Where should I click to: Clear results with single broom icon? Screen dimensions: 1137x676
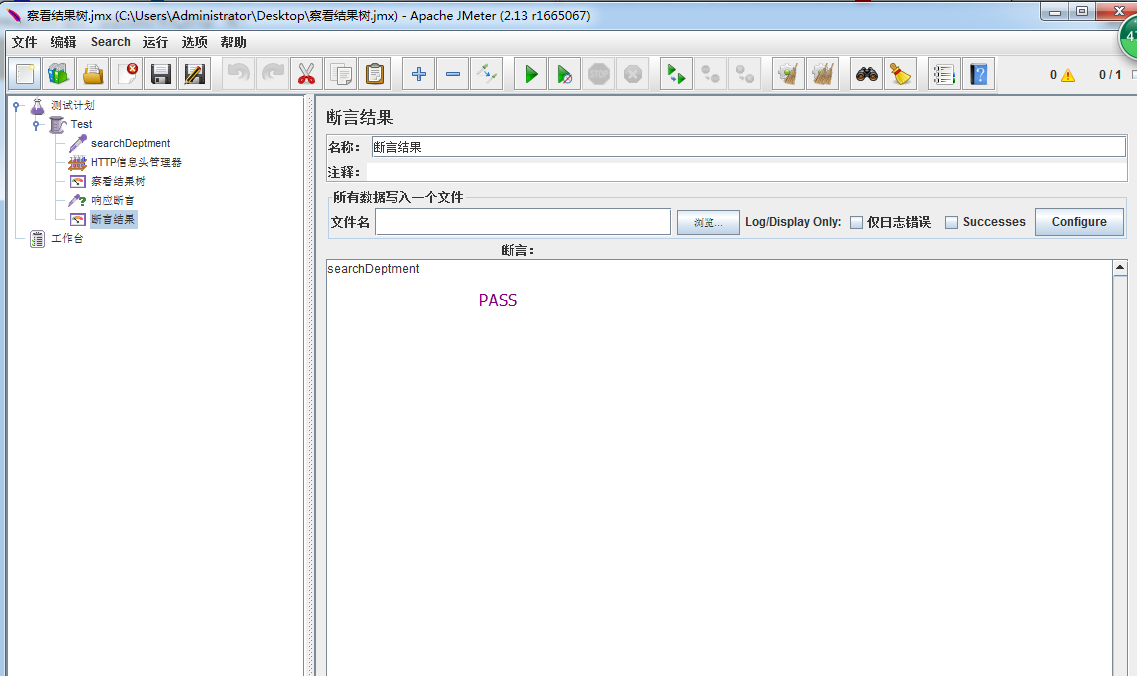pyautogui.click(x=788, y=74)
